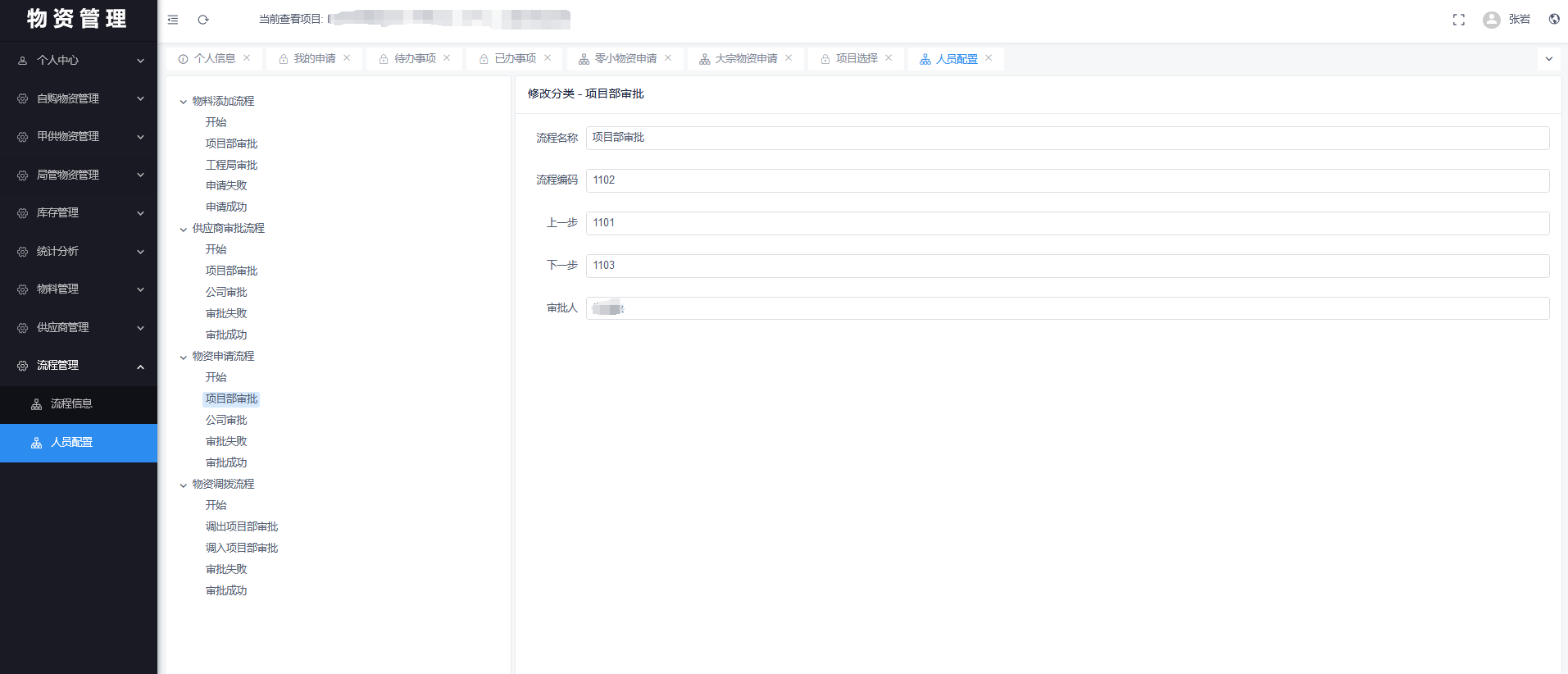Collapse the 流程管理 menu via its up chevron

coord(140,367)
